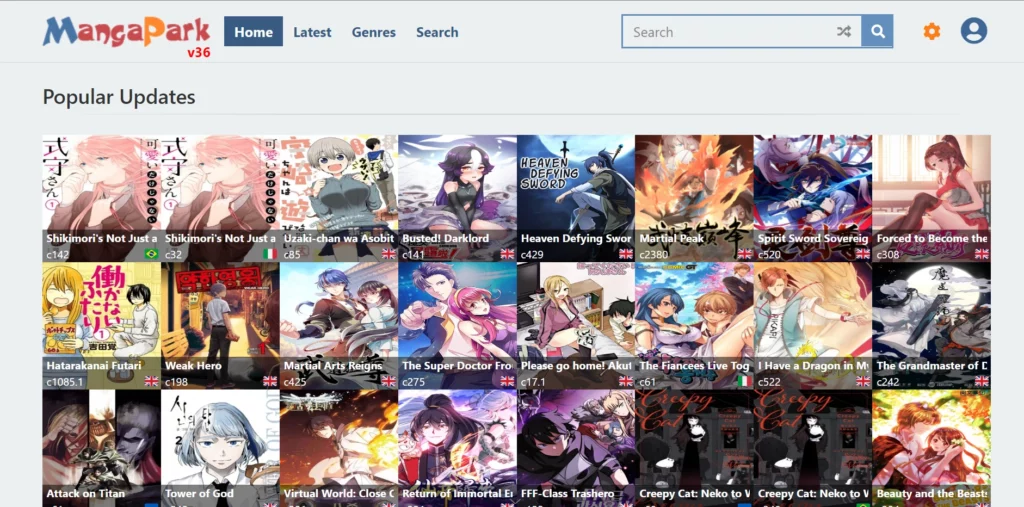
Task: Open chapter c198 of Weak Hero
Action: pos(176,381)
